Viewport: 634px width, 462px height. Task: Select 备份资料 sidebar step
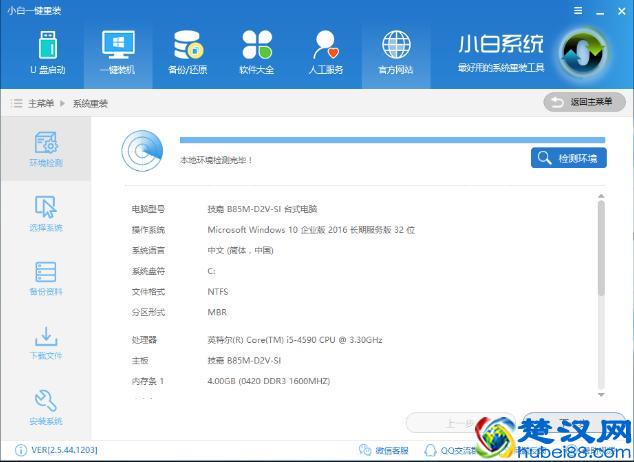point(46,278)
